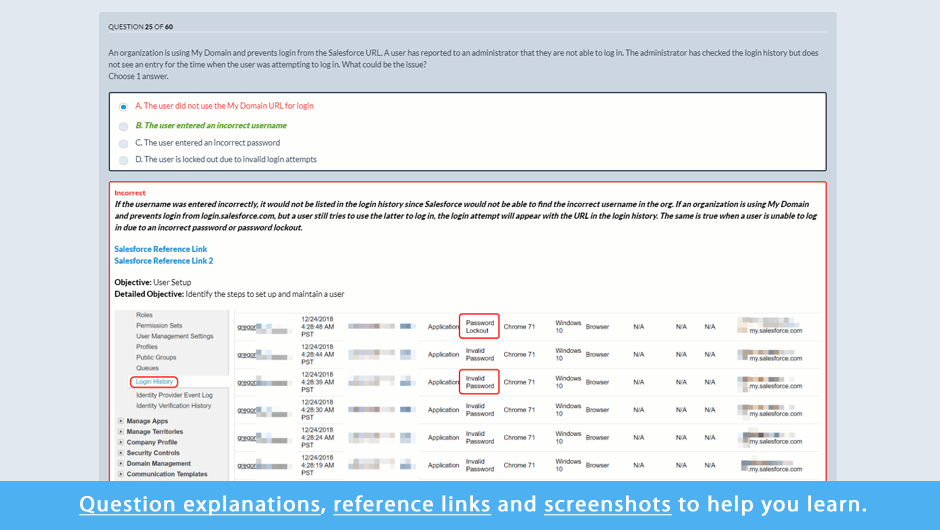This screenshot has width=940, height=530.
Task: Expand Domain Management arrow icon
Action: pyautogui.click(x=121, y=464)
